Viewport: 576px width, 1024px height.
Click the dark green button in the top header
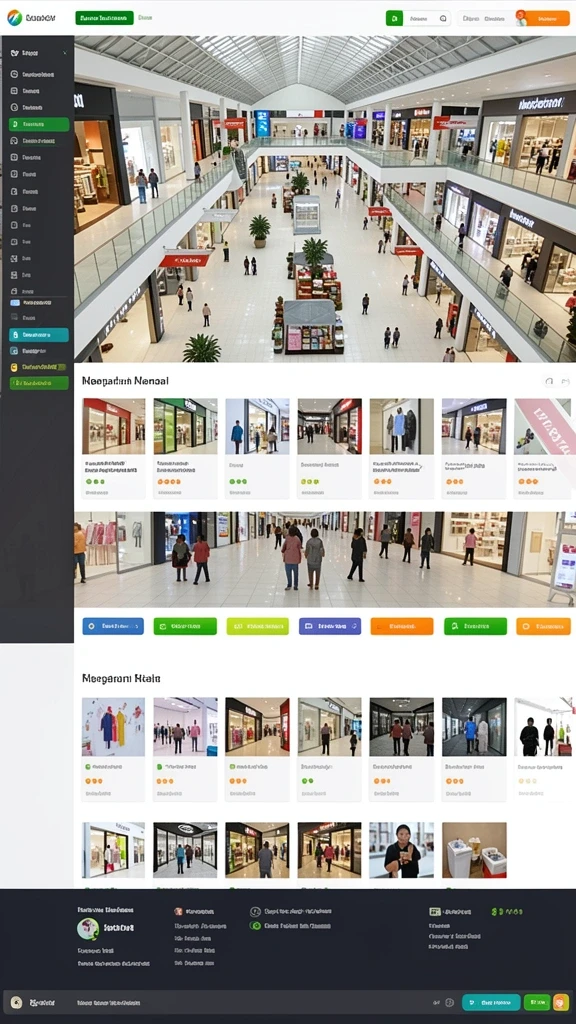pos(104,18)
